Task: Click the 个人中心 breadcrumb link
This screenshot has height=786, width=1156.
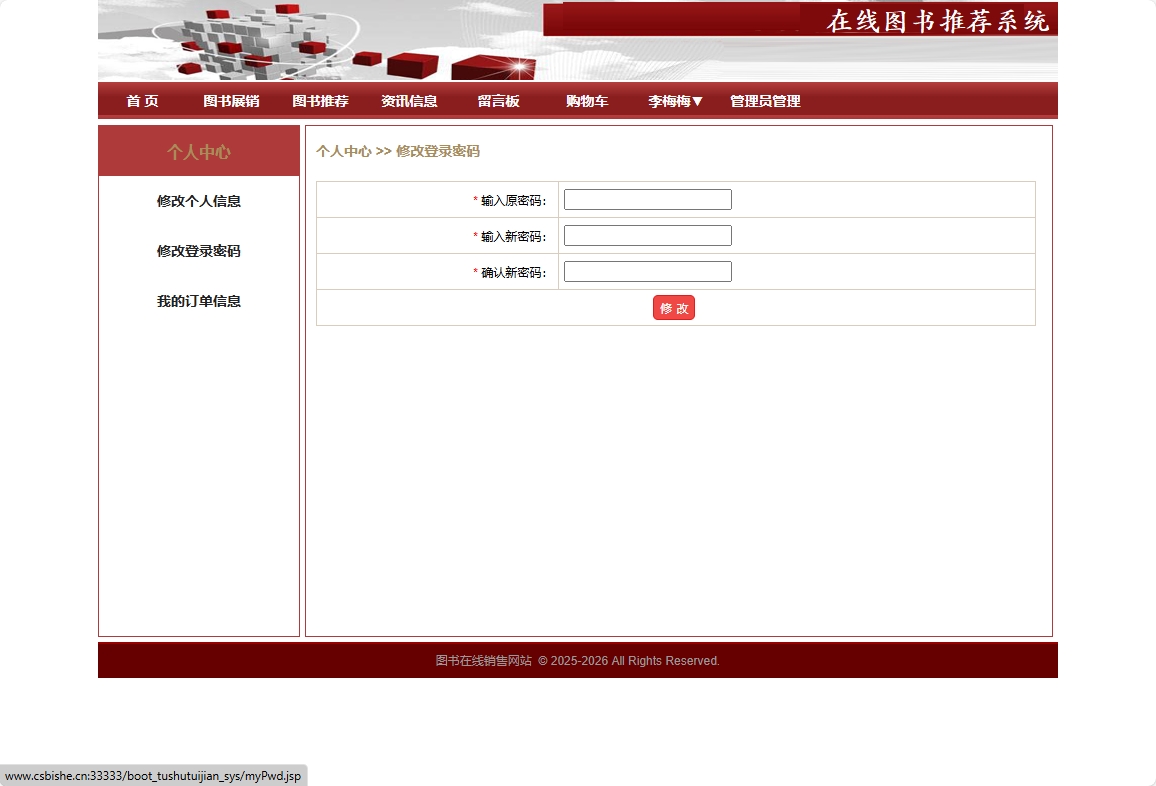Action: tap(344, 151)
